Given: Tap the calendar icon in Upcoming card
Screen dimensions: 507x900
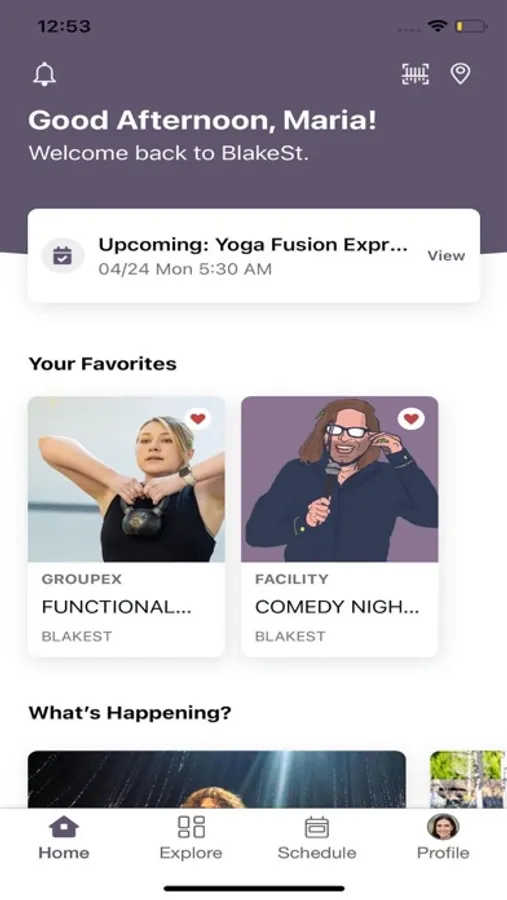Looking at the screenshot, I should (x=63, y=255).
